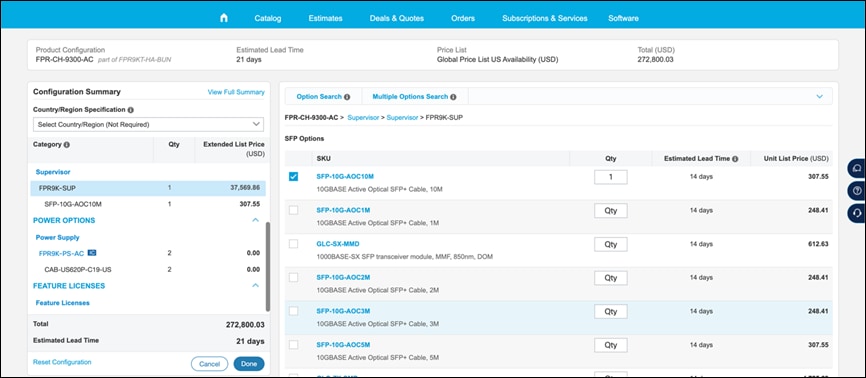Check the SFP-10G-AOC5M checkbox
The height and width of the screenshot is (378, 866).
tap(293, 345)
